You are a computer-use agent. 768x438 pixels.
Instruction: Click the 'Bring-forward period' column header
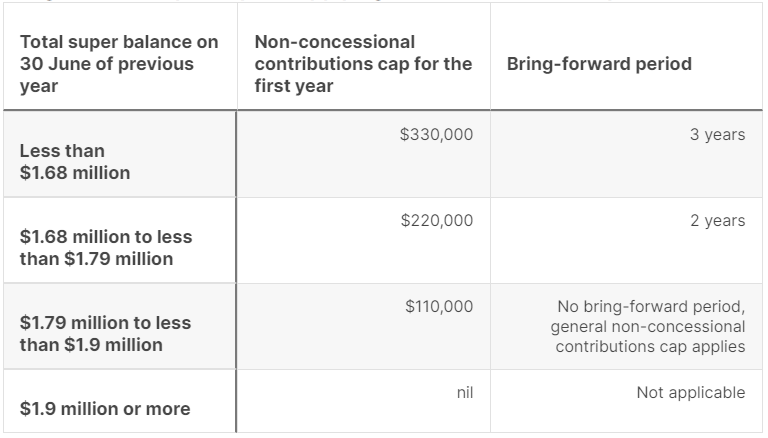pos(599,64)
